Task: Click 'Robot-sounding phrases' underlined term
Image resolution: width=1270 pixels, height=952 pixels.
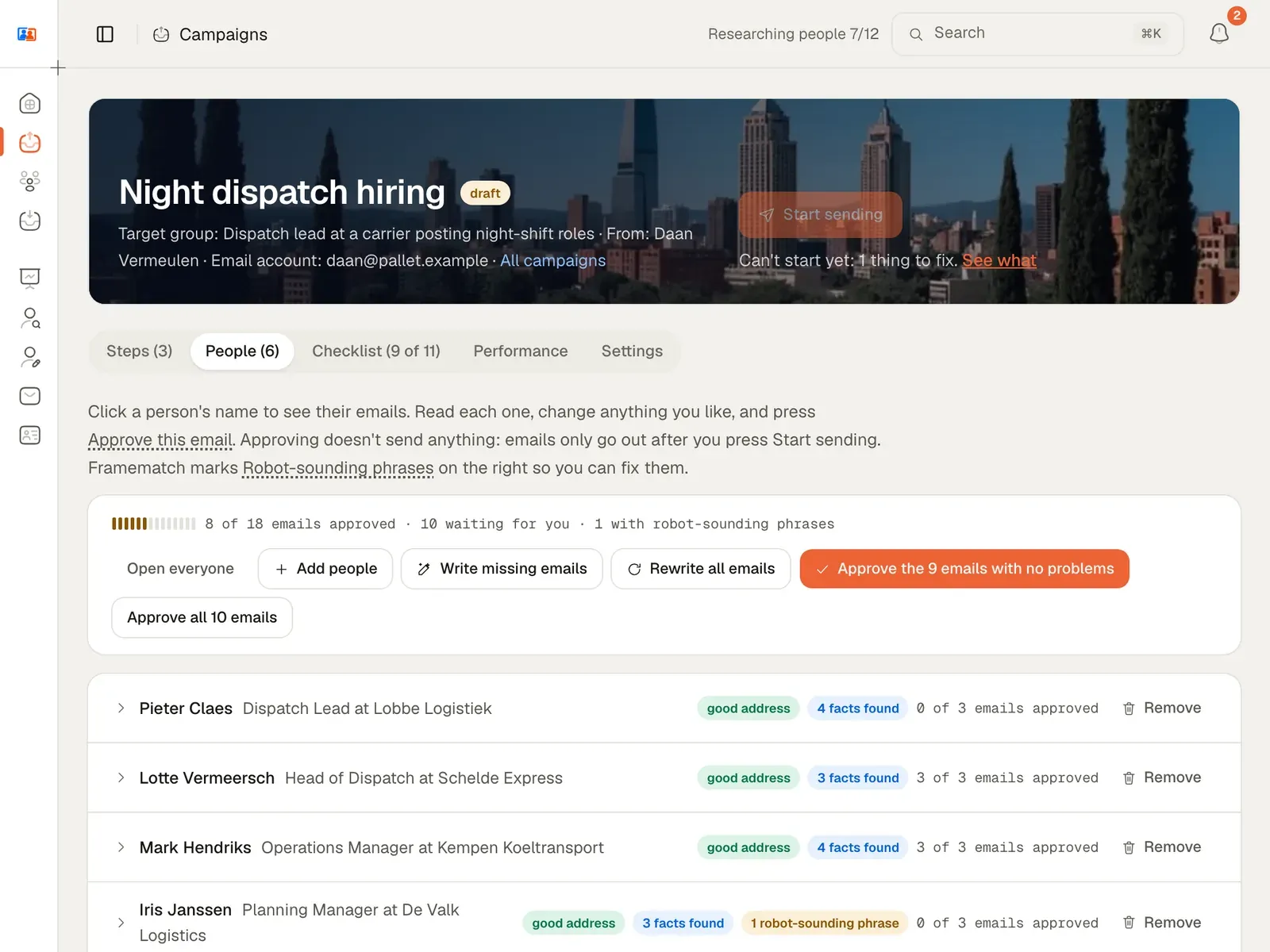Action: click(338, 468)
